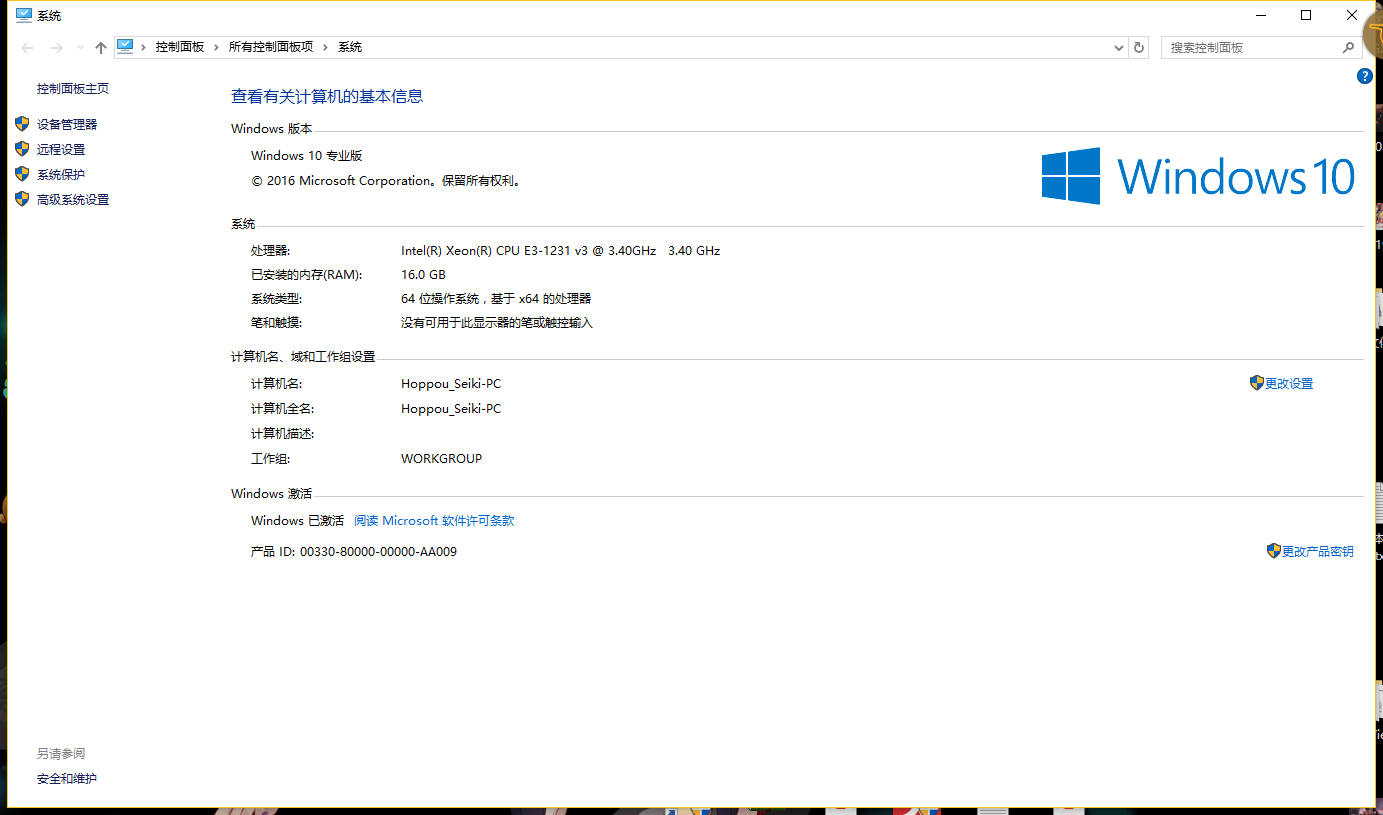
Task: Click the product ID "00330-80000-00000-AA009"
Action: point(378,551)
